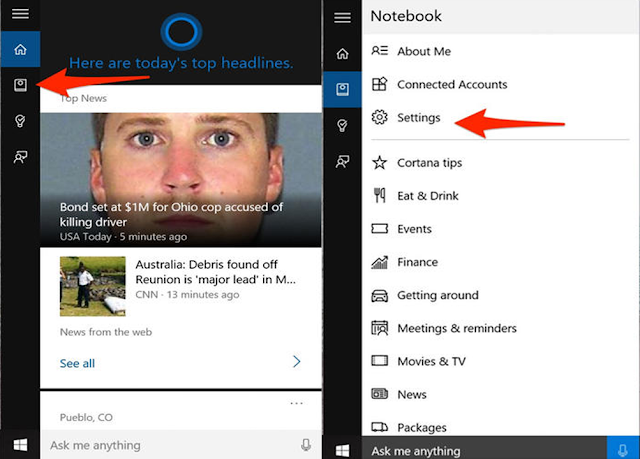Click highlighted Notebook icon in right sidebar
Viewport: 640px width, 459px height.
tap(342, 89)
